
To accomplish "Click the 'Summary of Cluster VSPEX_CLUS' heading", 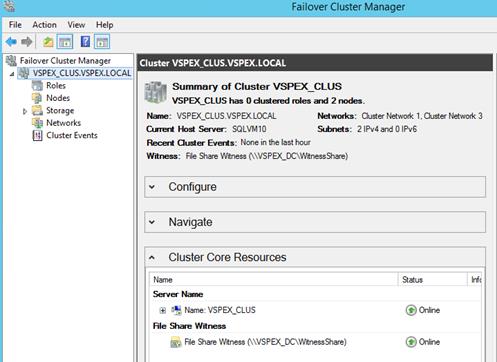I will pyautogui.click(x=257, y=87).
